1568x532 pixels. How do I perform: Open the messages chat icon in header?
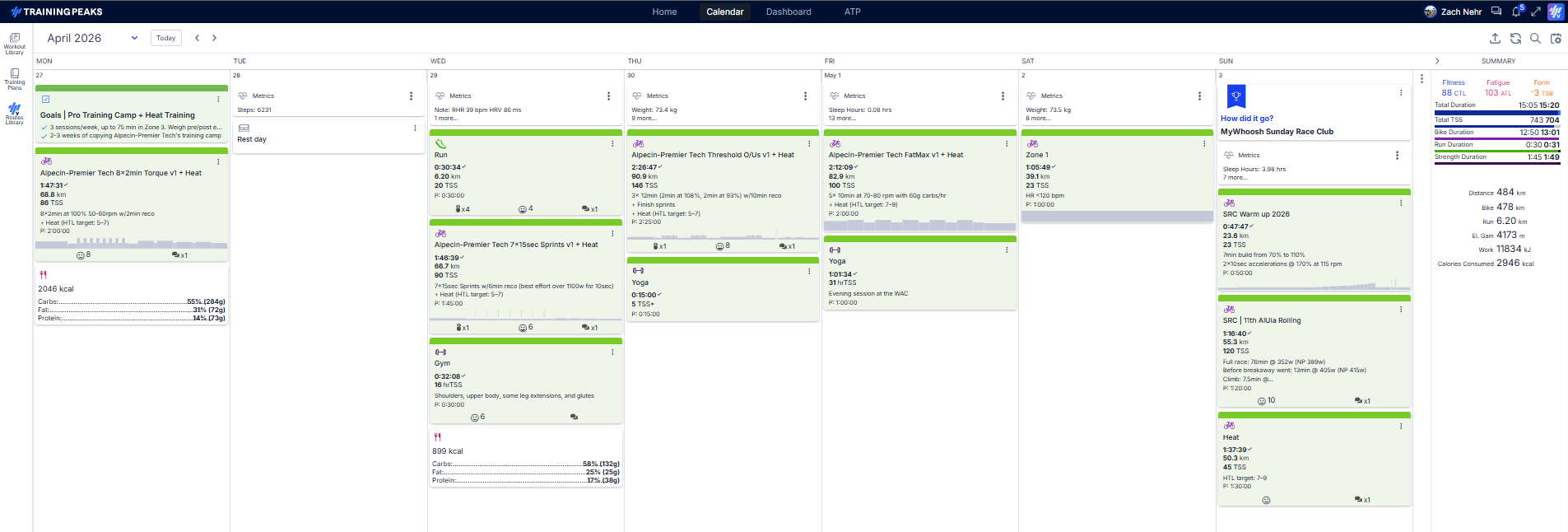click(1496, 12)
